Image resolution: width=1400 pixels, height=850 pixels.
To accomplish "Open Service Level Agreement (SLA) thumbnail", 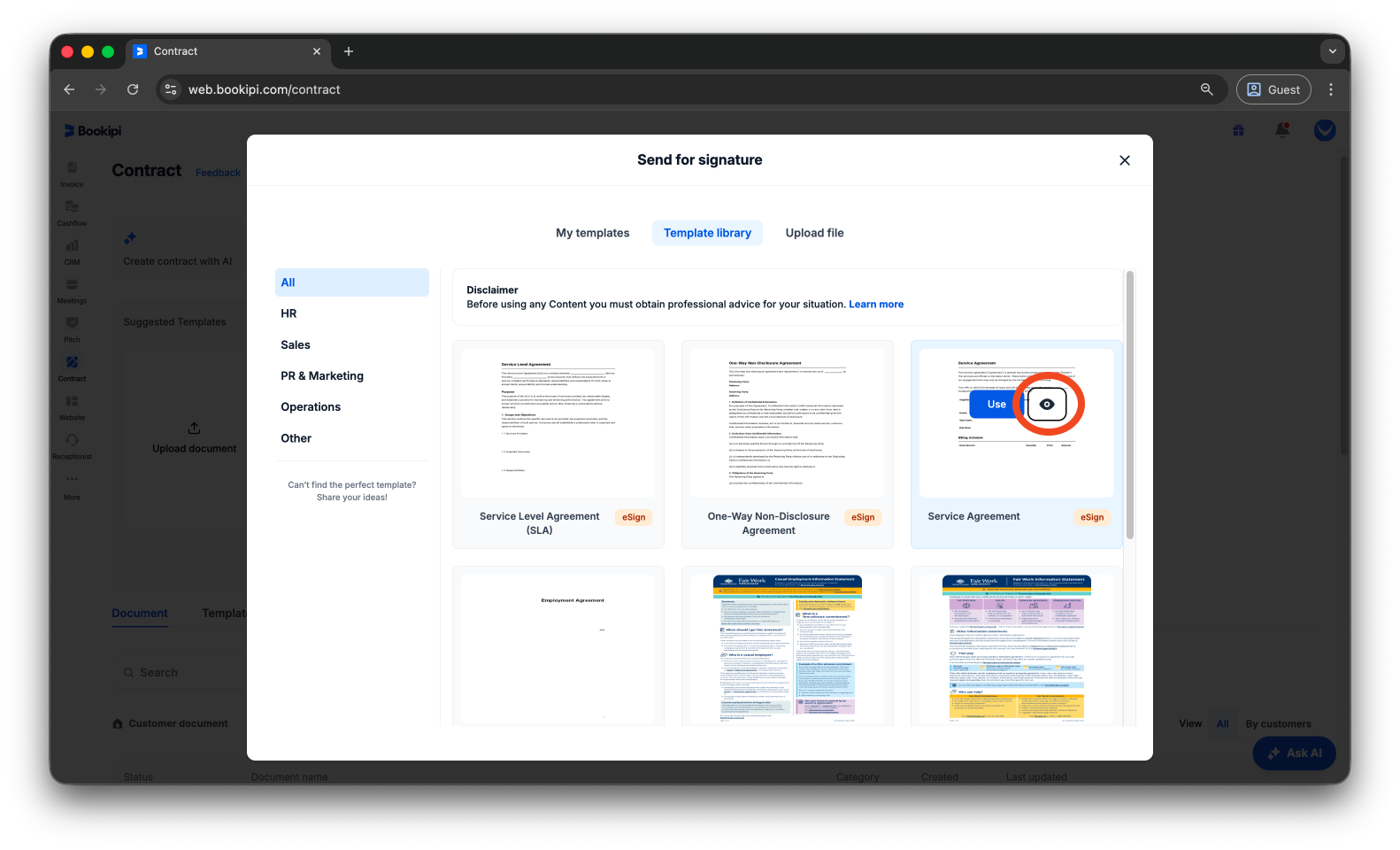I will 558,423.
